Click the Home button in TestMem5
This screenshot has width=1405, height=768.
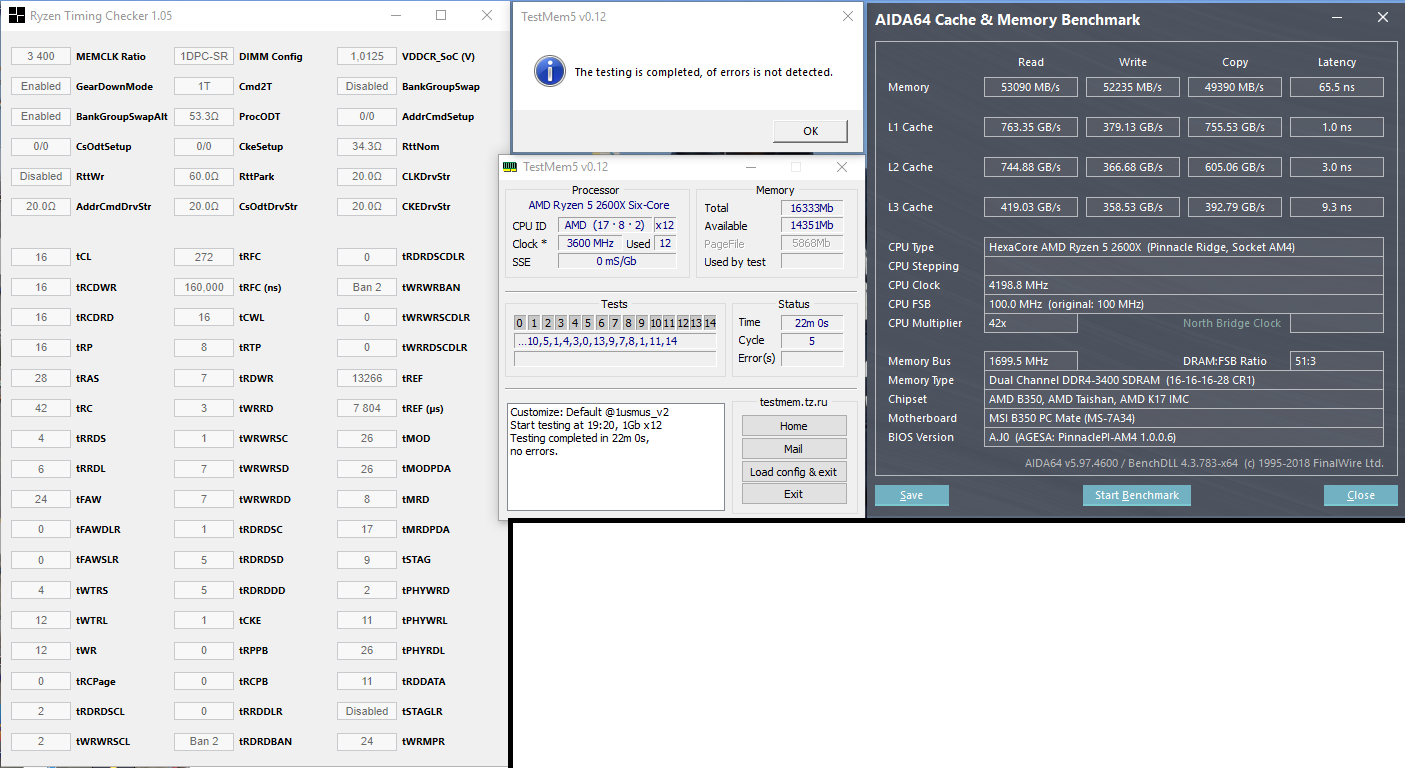coord(794,426)
